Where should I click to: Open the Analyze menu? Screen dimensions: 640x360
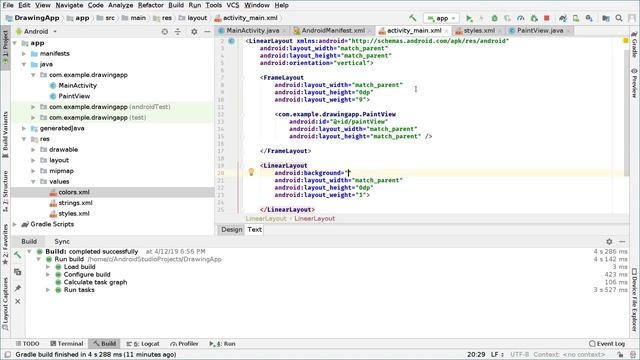[x=120, y=5]
